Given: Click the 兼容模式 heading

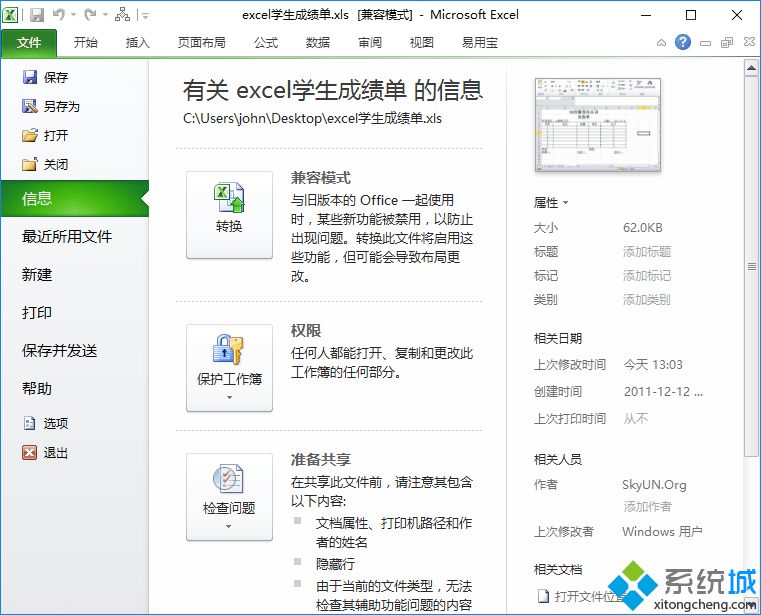Looking at the screenshot, I should pos(320,178).
